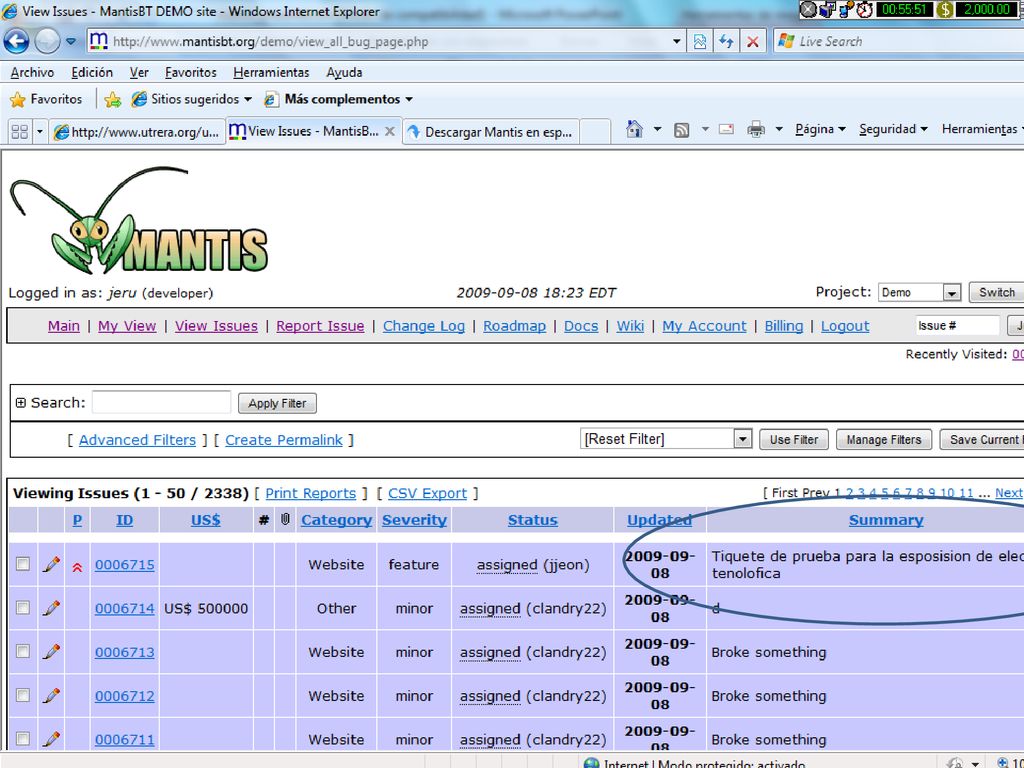
Task: Check the box for issue 0006712
Action: pos(23,695)
